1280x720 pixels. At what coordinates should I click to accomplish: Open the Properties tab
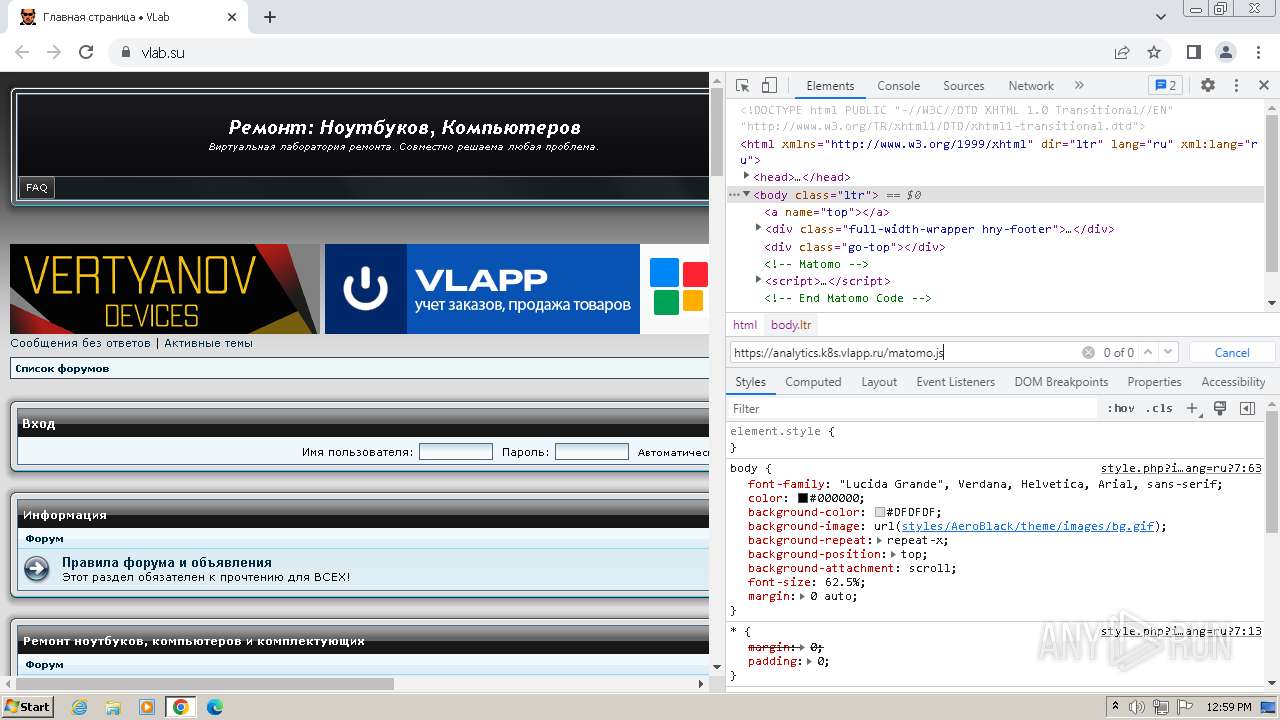click(1154, 382)
